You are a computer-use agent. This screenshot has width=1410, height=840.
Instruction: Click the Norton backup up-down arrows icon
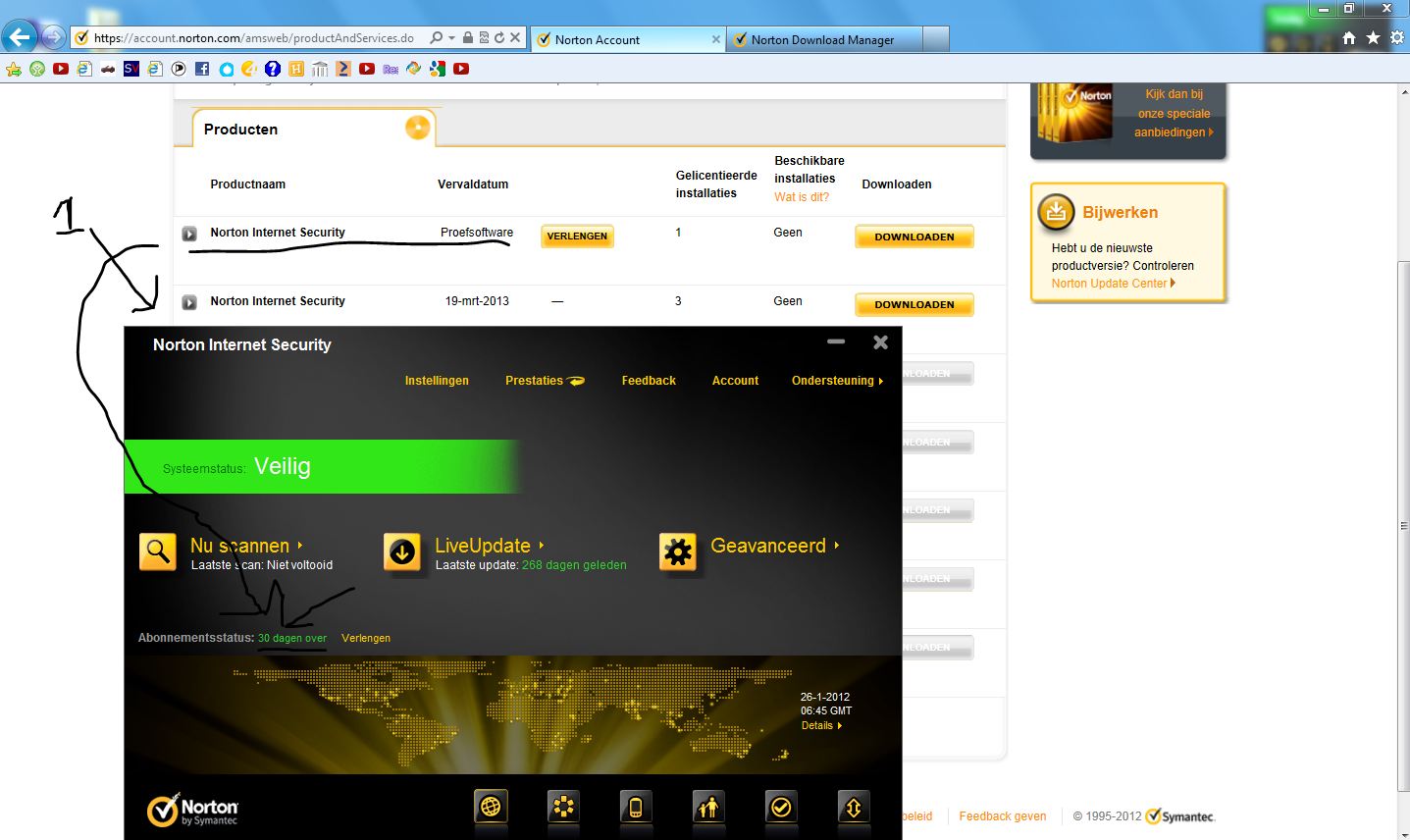pyautogui.click(x=854, y=807)
